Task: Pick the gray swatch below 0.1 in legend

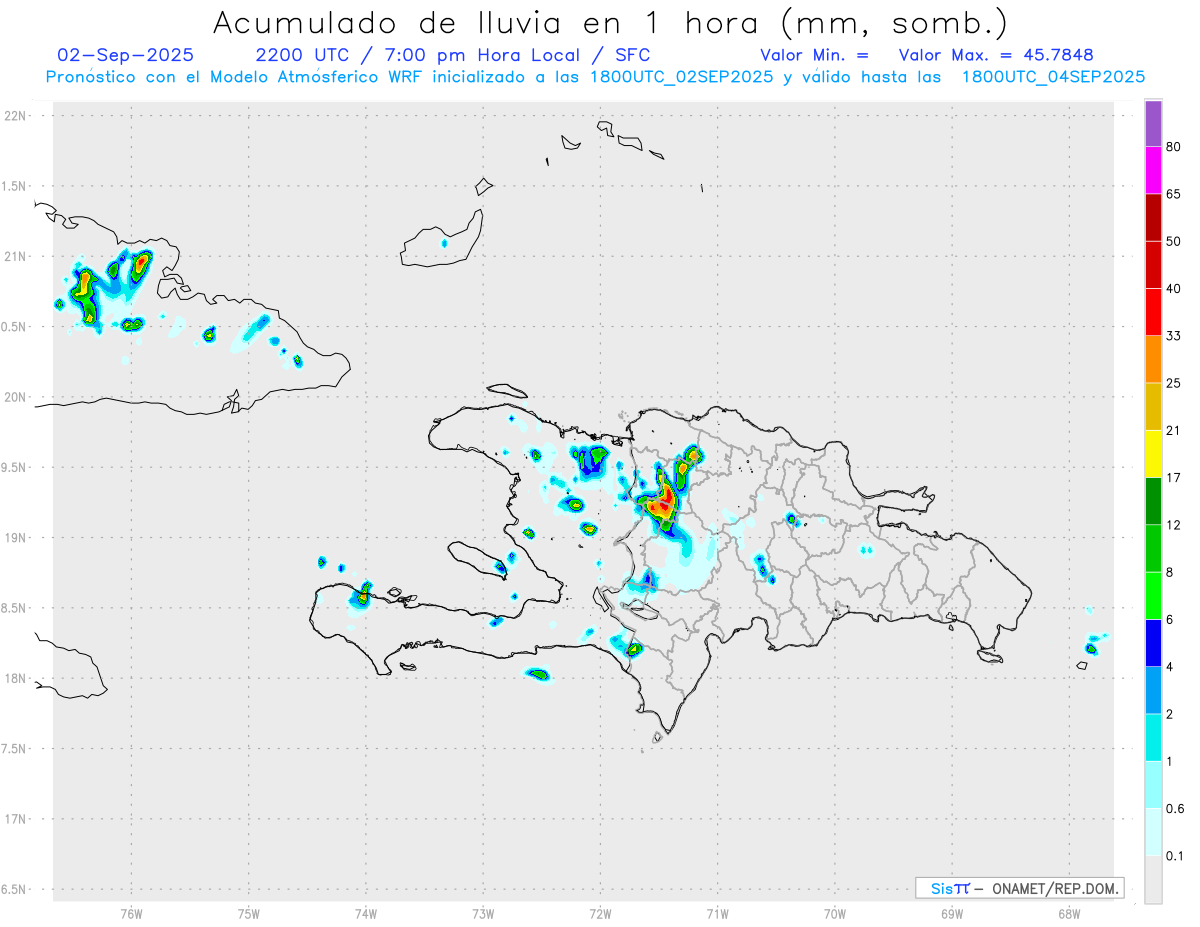Action: coord(1153,879)
